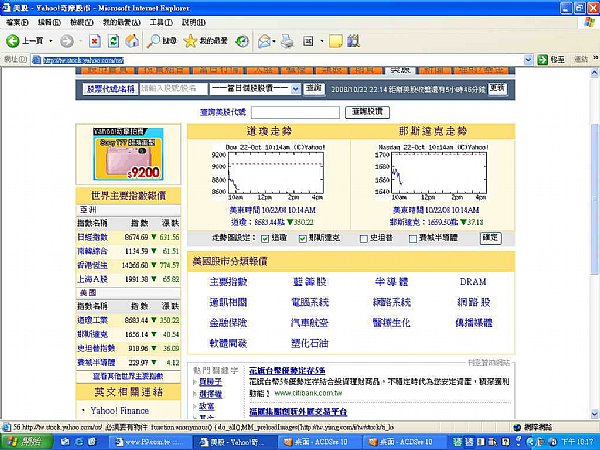This screenshot has height=450, width=600.
Task: Click the History clock icon
Action: pos(242,41)
